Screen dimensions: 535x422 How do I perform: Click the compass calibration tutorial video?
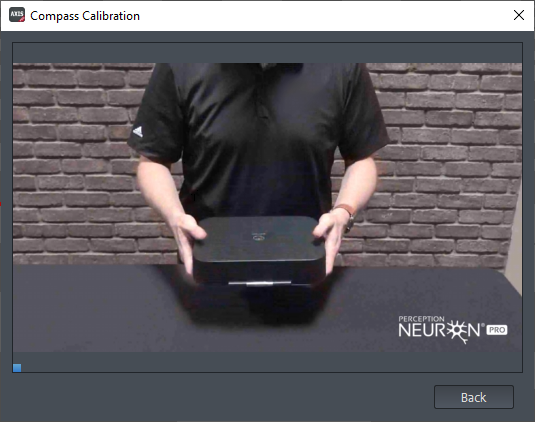coord(268,207)
